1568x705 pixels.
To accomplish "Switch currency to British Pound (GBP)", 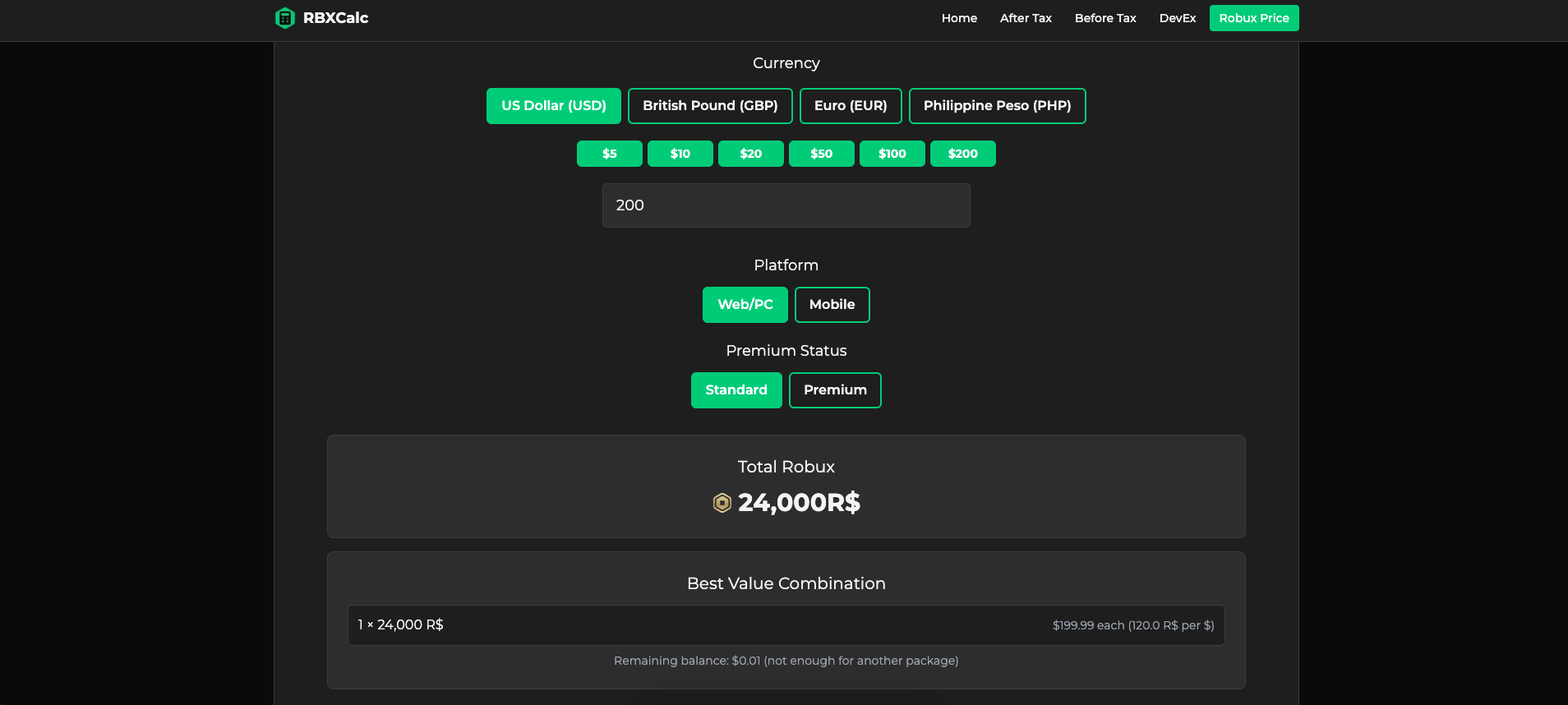I will 710,106.
